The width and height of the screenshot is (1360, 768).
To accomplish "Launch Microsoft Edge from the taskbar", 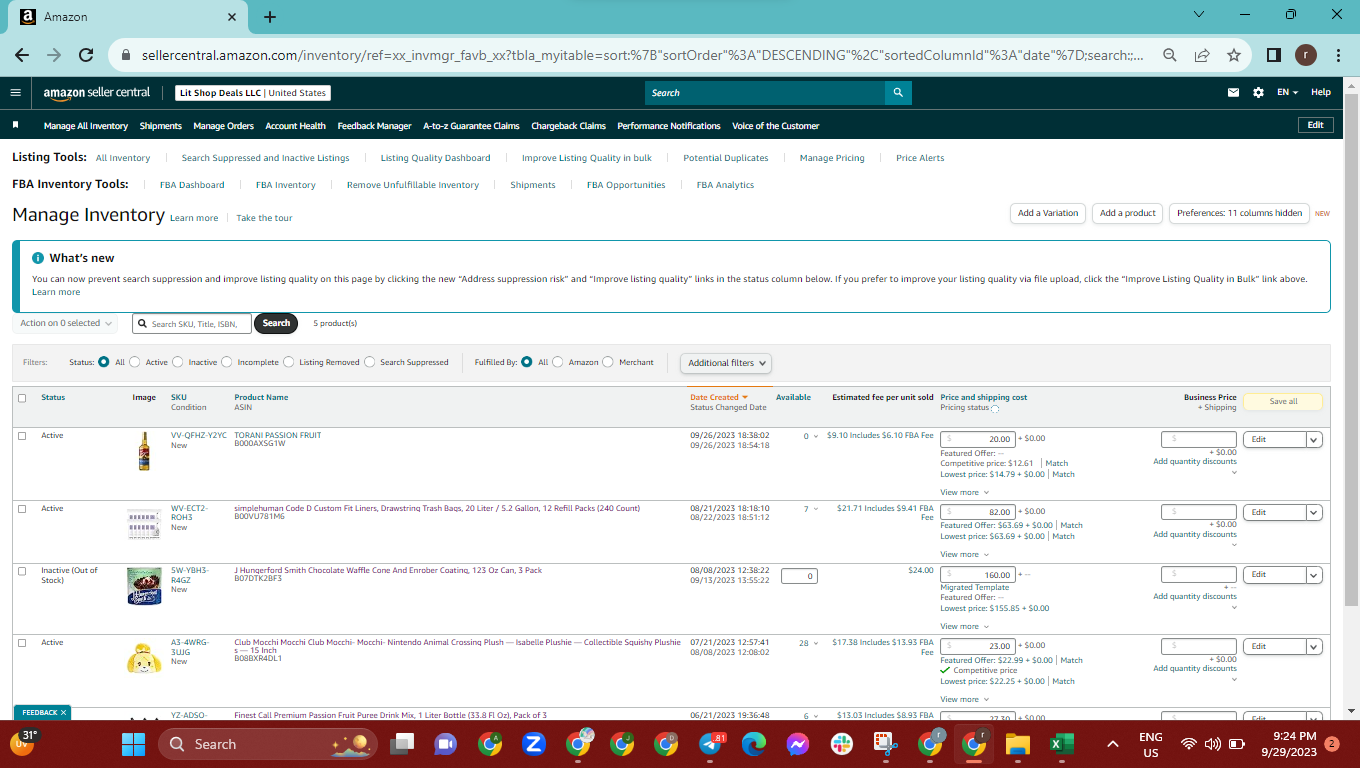I will point(753,744).
